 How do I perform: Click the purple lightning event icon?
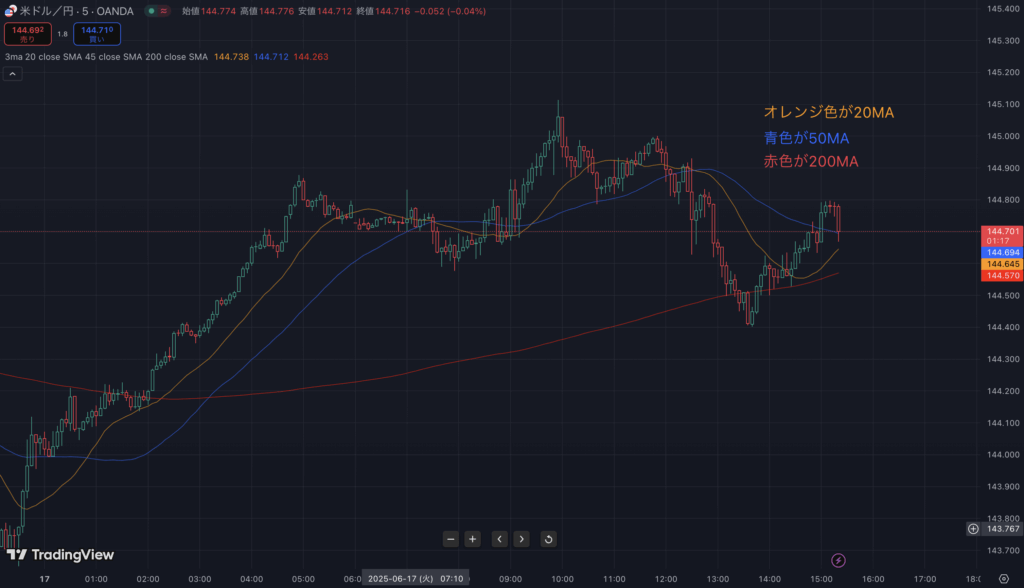(839, 560)
